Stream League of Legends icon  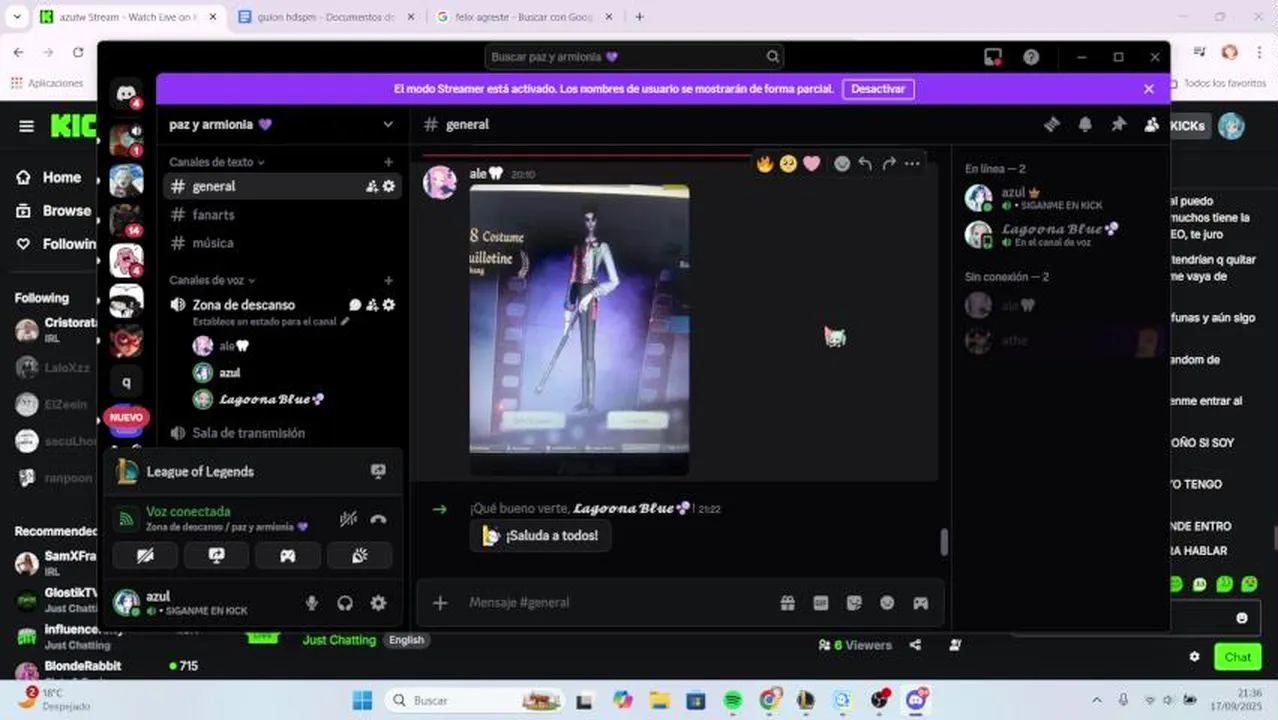point(378,471)
